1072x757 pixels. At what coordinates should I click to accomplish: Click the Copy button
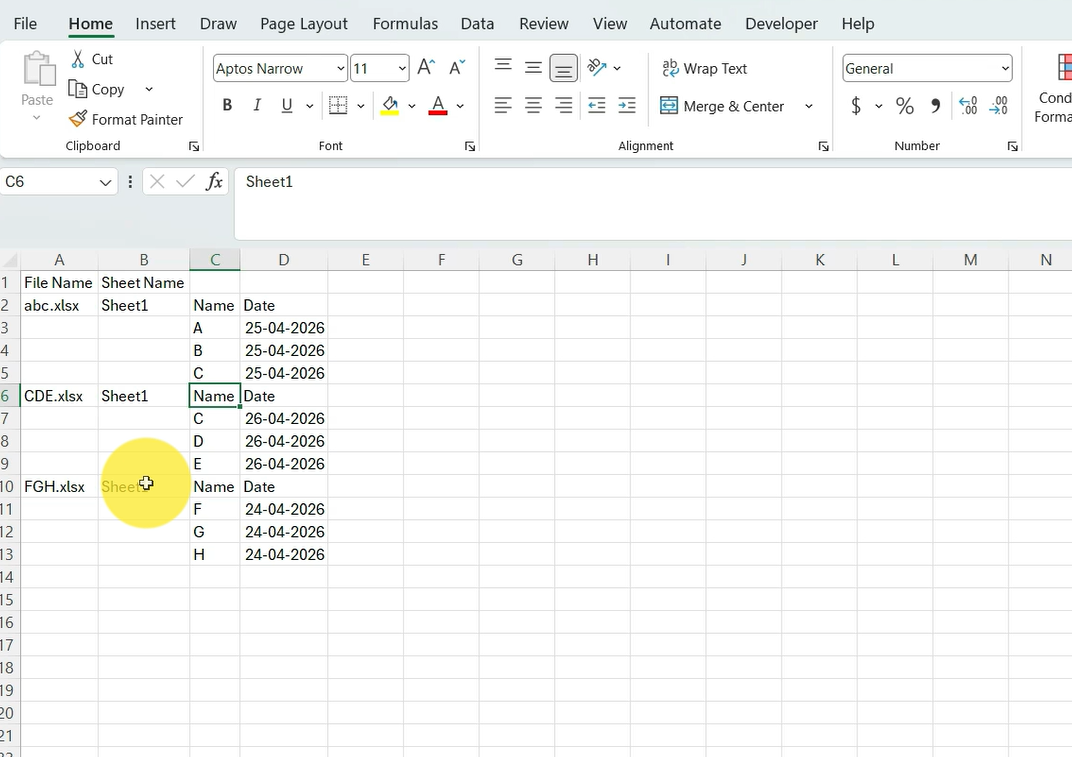[x=98, y=89]
